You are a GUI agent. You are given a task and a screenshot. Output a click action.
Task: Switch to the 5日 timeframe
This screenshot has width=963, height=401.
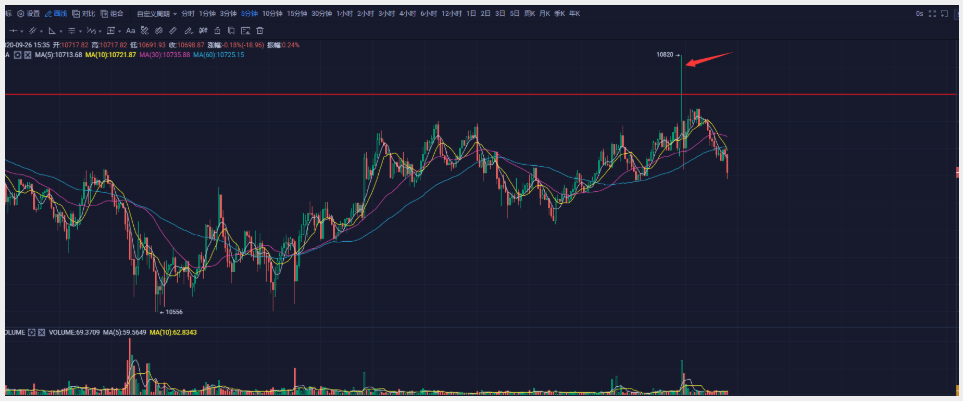pyautogui.click(x=515, y=14)
